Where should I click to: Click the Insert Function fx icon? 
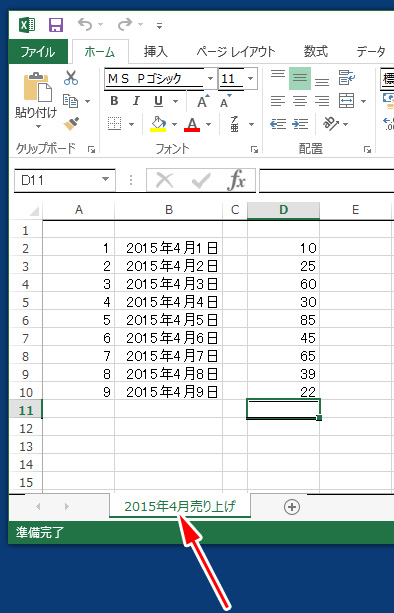coord(237,181)
